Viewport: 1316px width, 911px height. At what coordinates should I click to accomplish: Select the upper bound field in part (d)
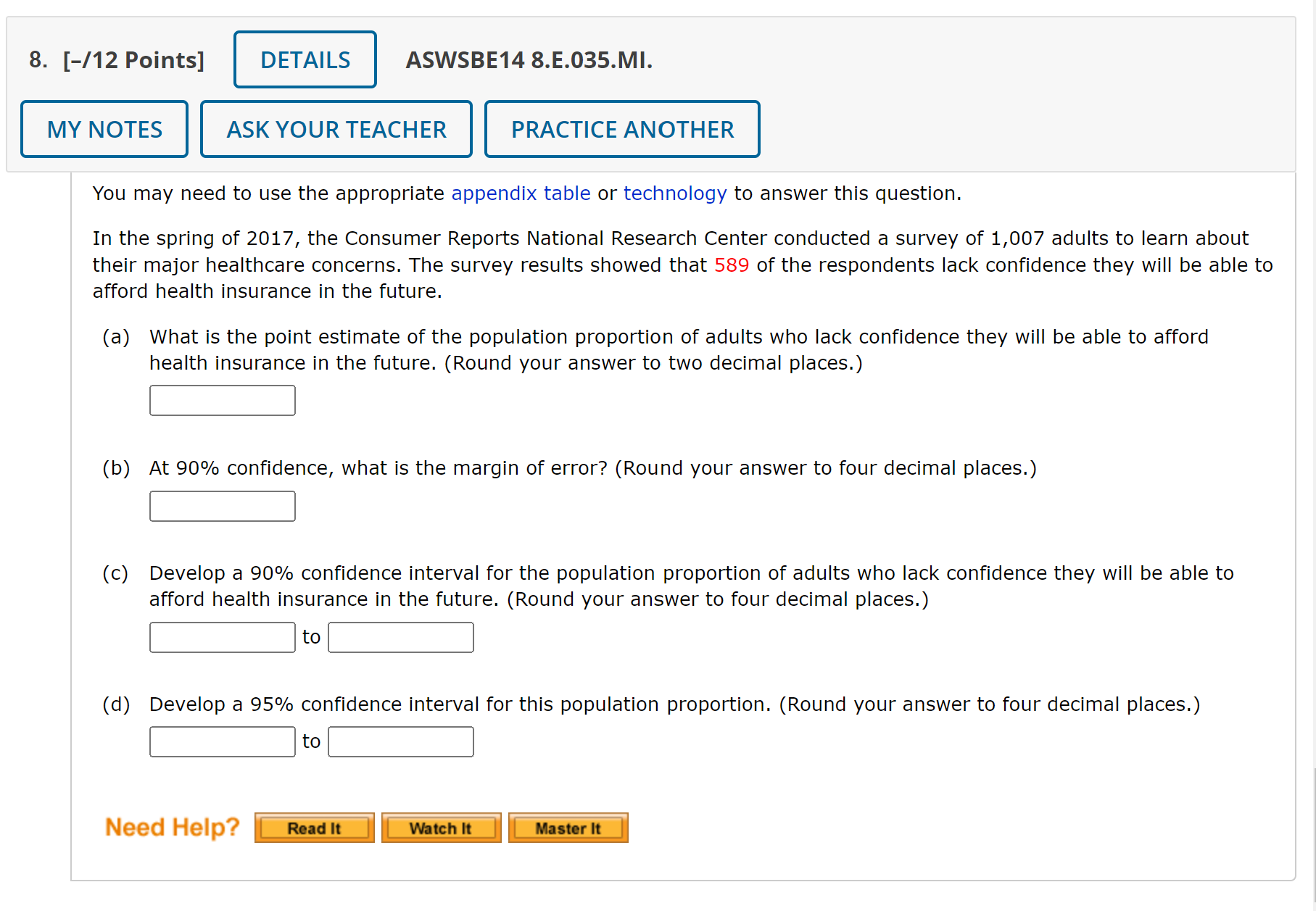[x=400, y=741]
